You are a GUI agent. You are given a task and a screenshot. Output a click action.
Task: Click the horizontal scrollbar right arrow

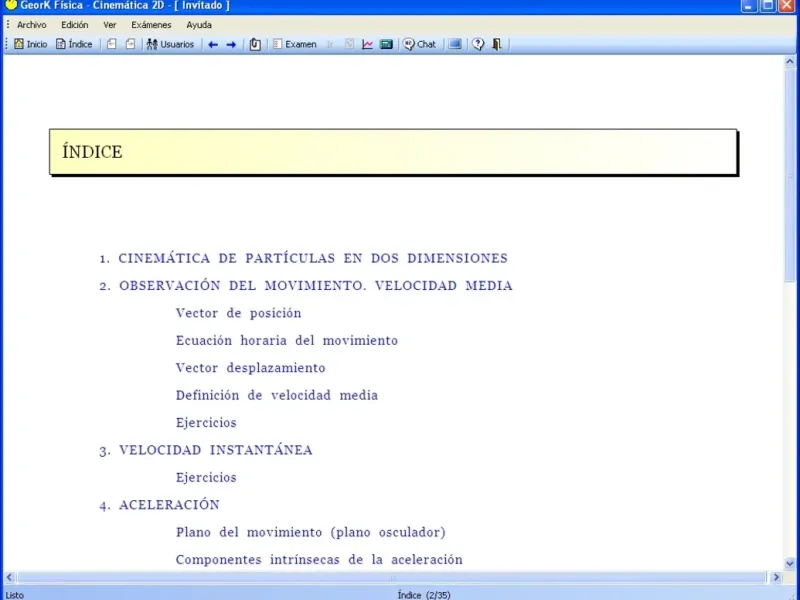coord(776,578)
